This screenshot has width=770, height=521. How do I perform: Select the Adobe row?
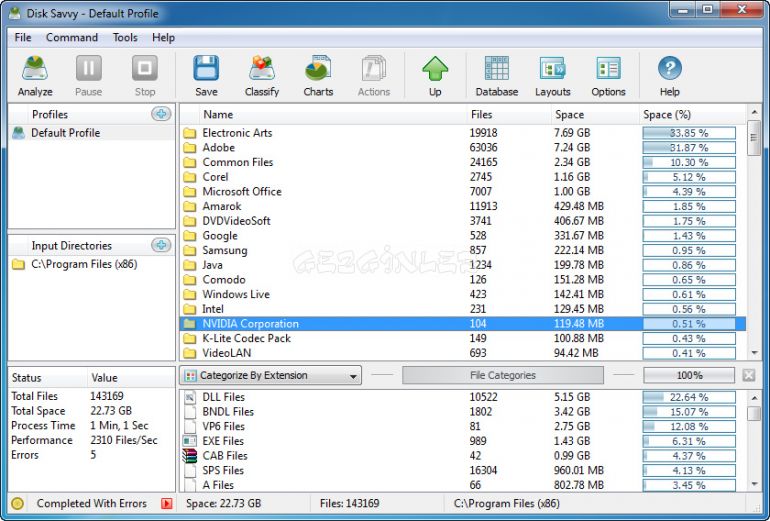pos(463,148)
